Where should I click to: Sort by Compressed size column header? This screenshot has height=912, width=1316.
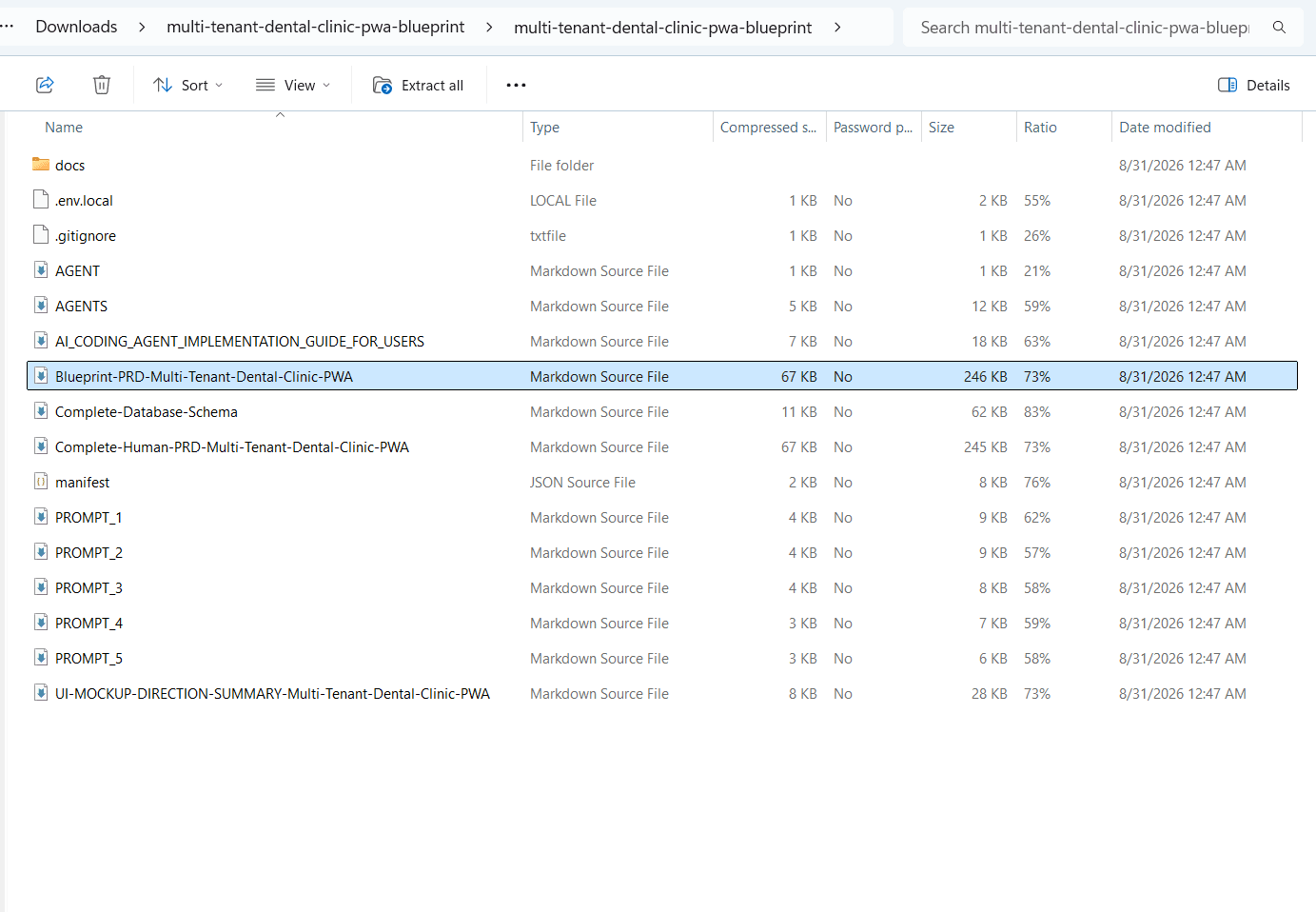tap(768, 128)
